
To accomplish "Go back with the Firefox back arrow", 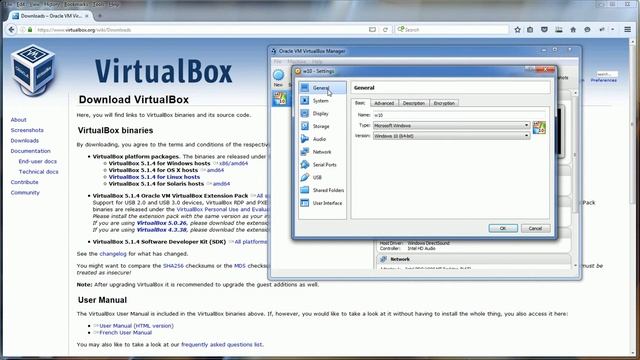I will click(x=11, y=30).
